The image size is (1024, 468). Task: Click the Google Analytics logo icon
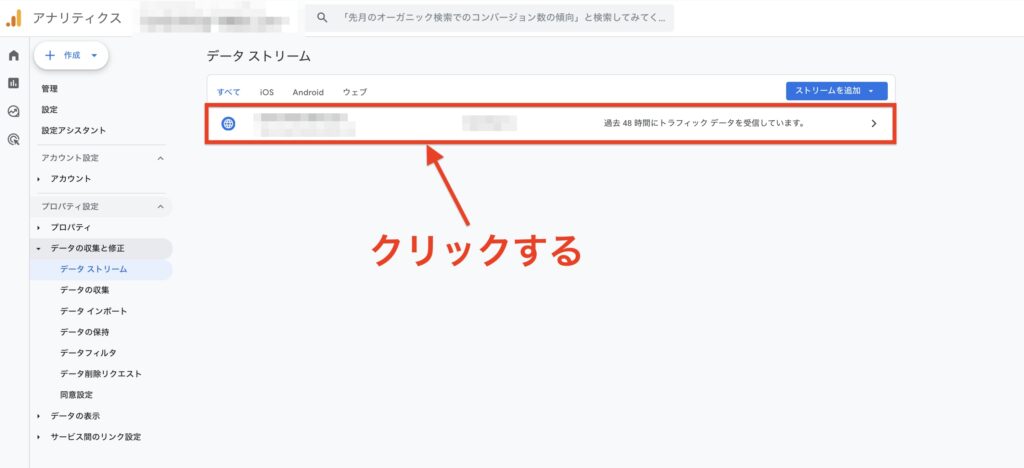14,18
